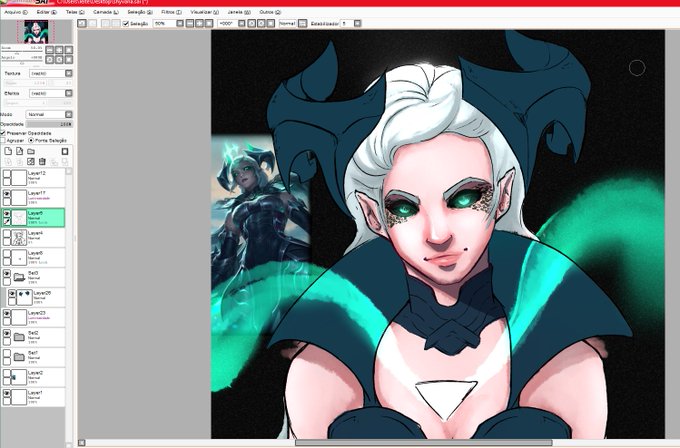Image resolution: width=680 pixels, height=448 pixels.
Task: Zoom in with top toolbar plus button
Action: (199, 23)
